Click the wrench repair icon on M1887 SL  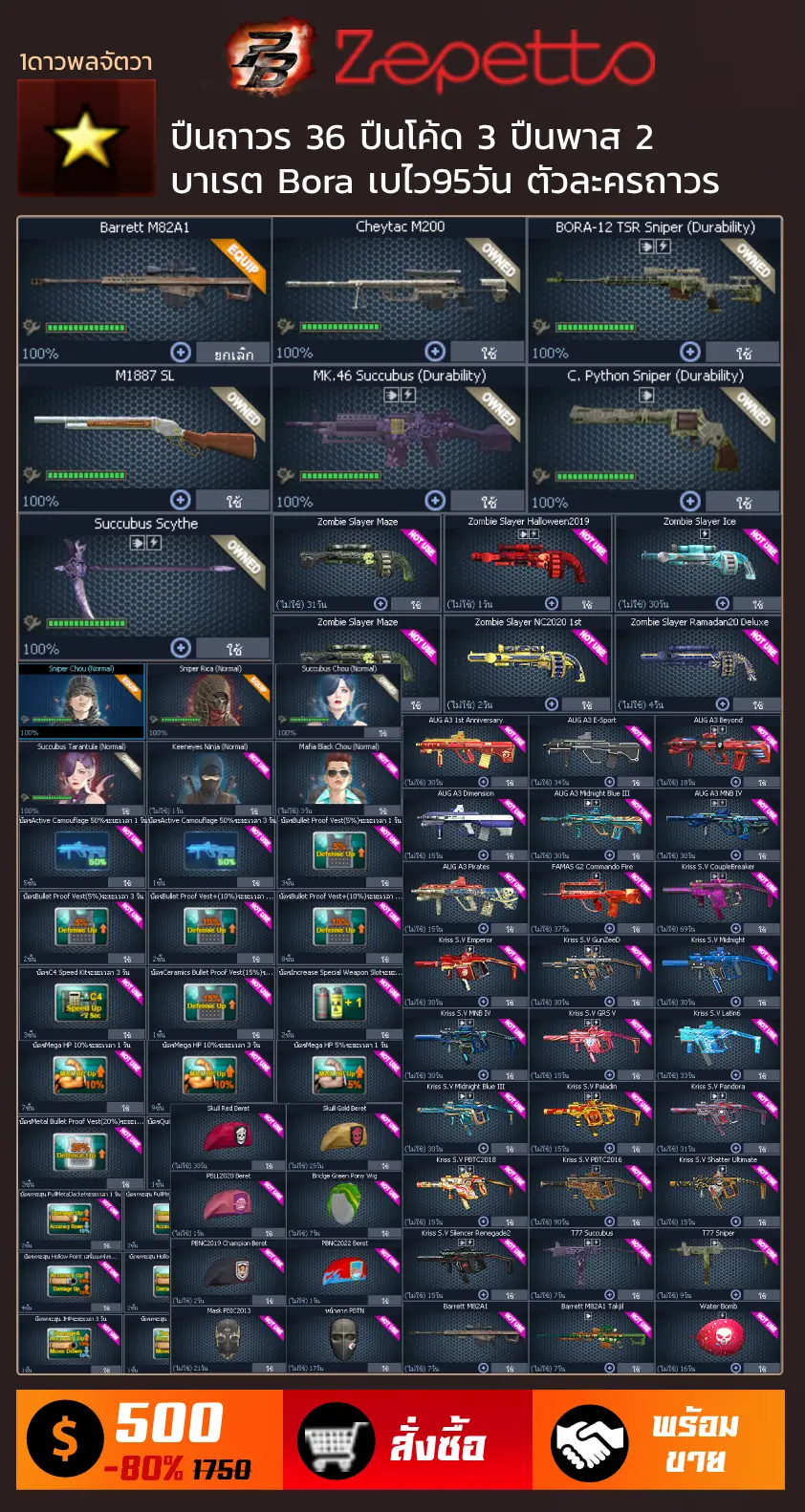33,475
